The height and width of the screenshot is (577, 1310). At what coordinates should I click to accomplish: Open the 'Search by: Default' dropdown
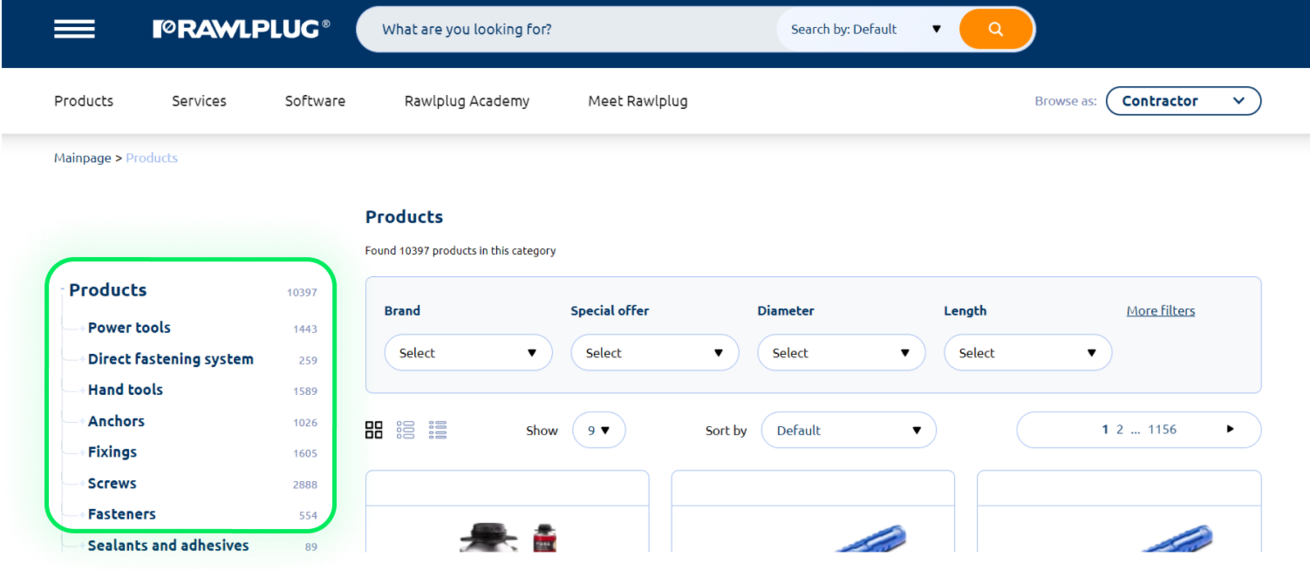click(x=867, y=29)
